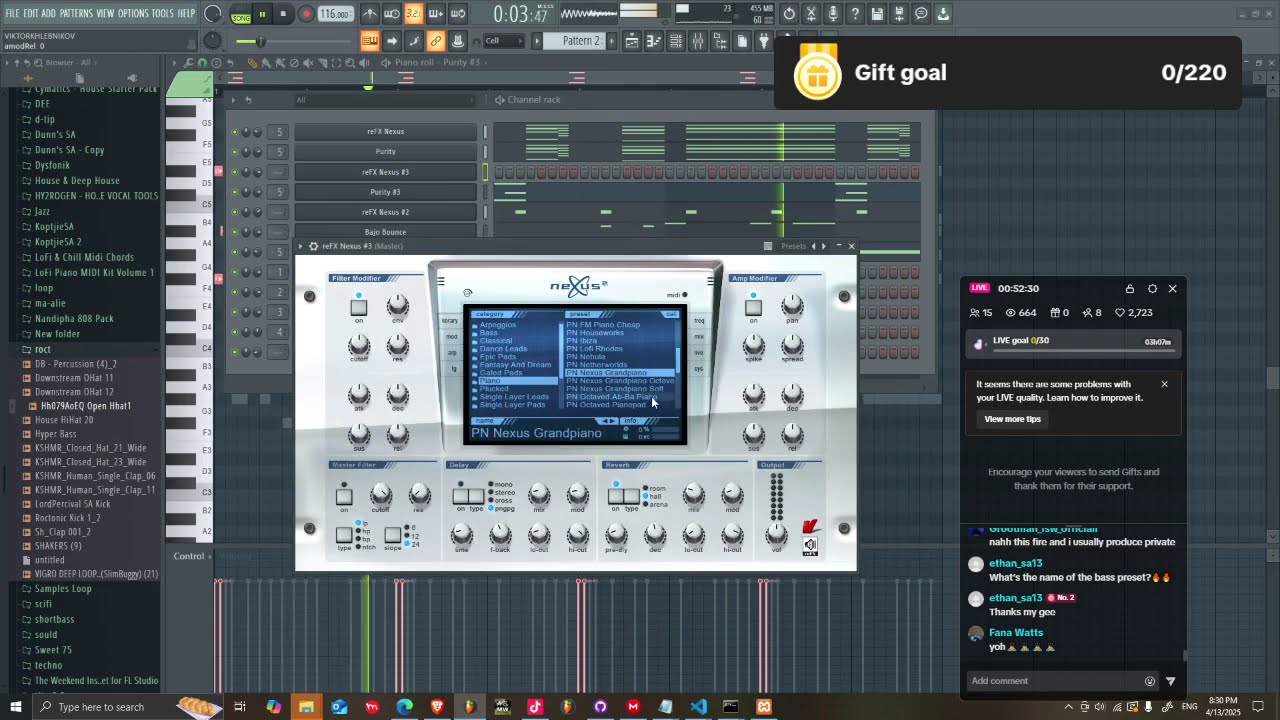This screenshot has width=1280, height=720.
Task: Open the piano roll toolbar icon
Action: tap(654, 41)
